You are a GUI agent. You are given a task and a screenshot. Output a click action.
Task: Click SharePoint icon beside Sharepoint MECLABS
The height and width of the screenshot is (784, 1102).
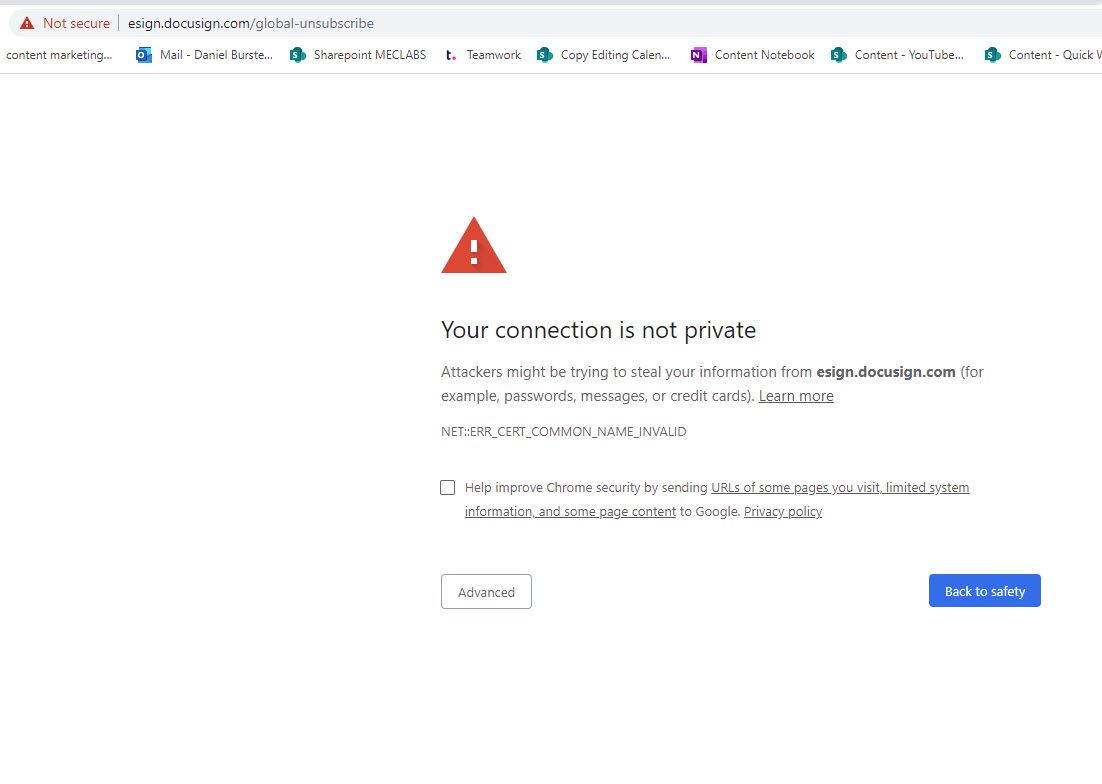(x=298, y=55)
